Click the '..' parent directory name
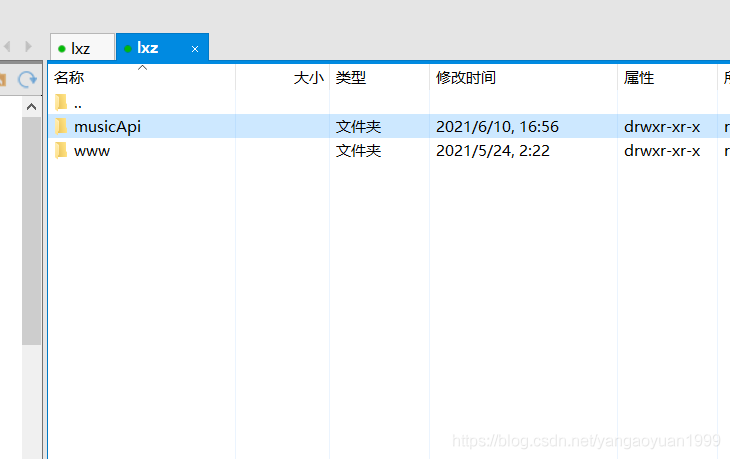 click(78, 107)
